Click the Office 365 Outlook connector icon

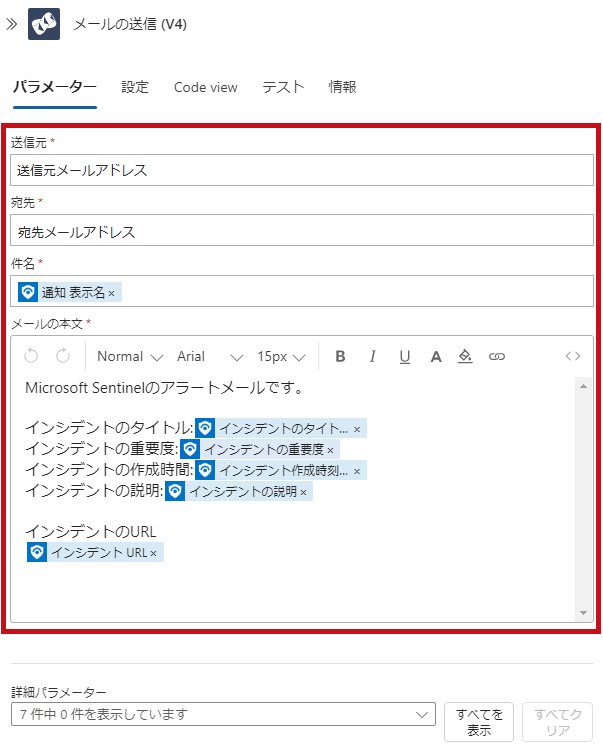(44, 24)
